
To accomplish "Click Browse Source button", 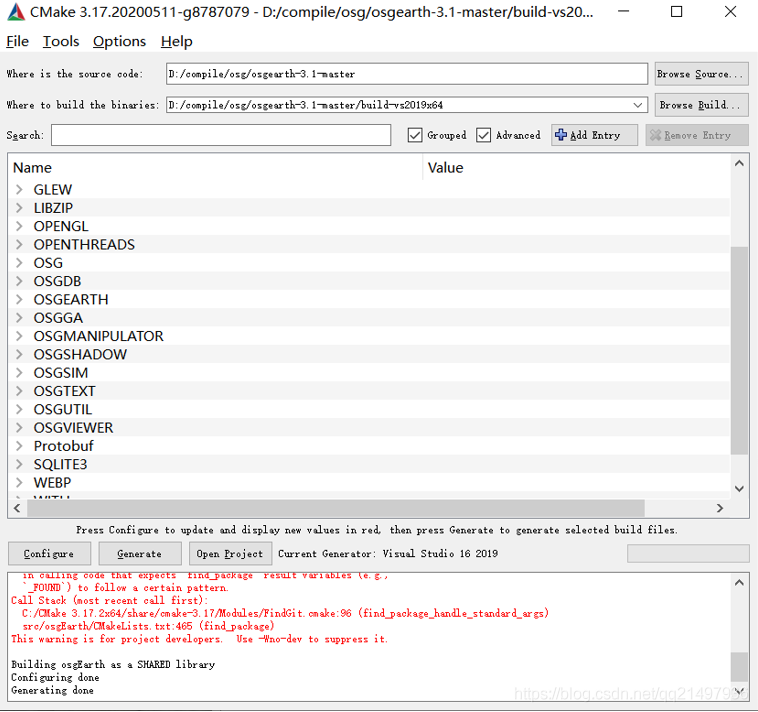I will tap(701, 74).
